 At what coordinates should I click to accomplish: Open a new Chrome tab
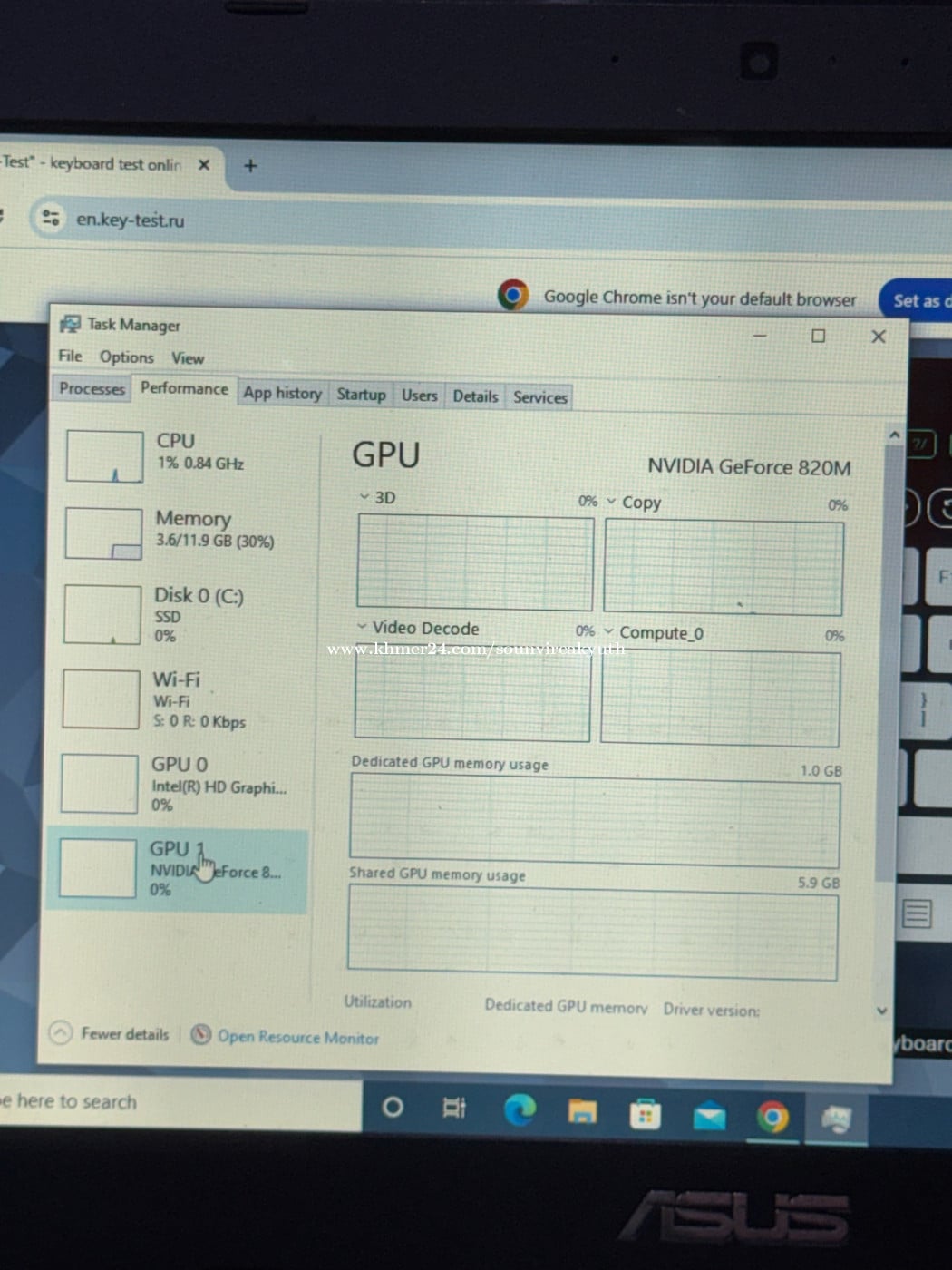pos(250,165)
